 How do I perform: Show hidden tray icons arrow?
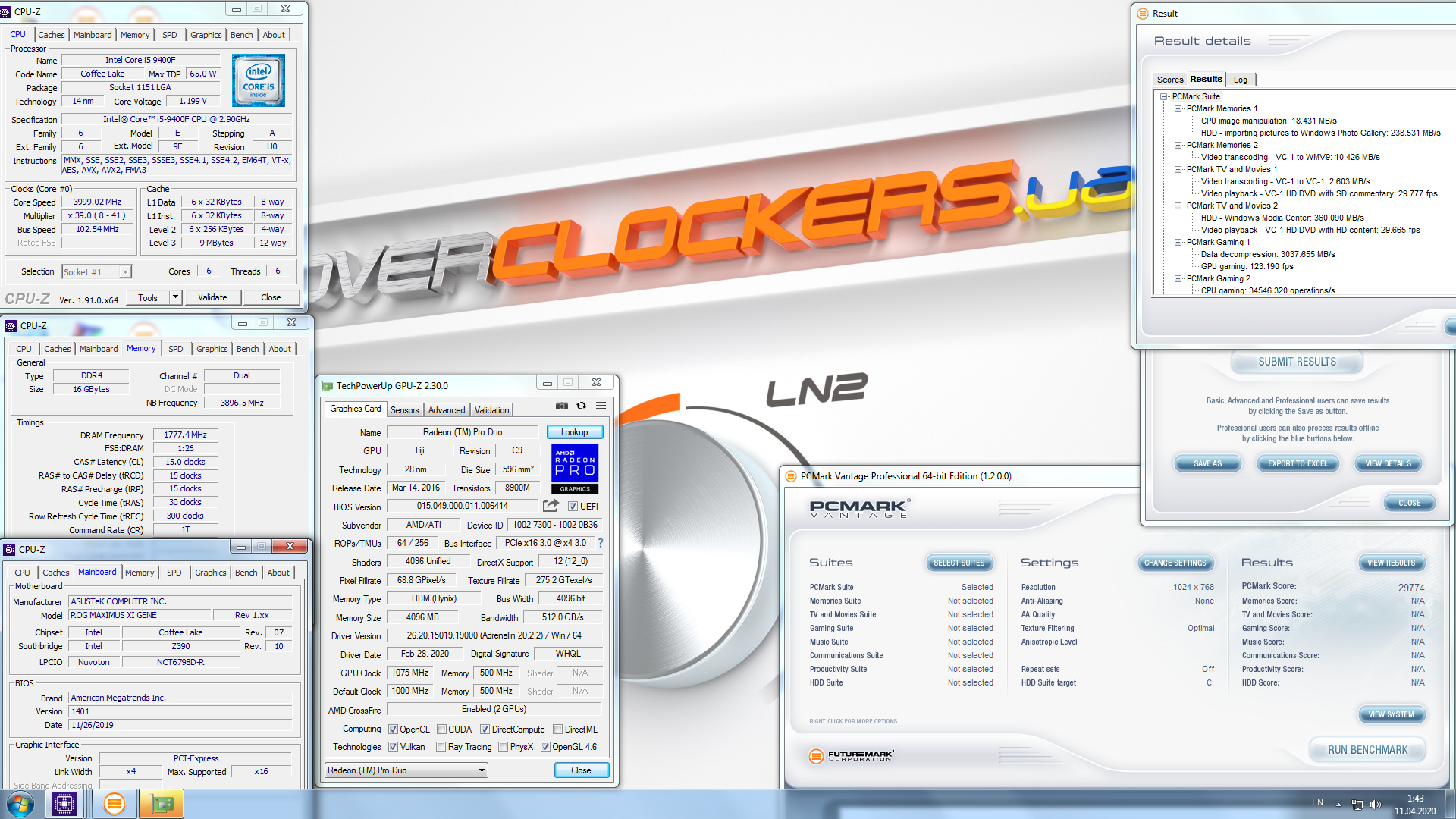1338,805
